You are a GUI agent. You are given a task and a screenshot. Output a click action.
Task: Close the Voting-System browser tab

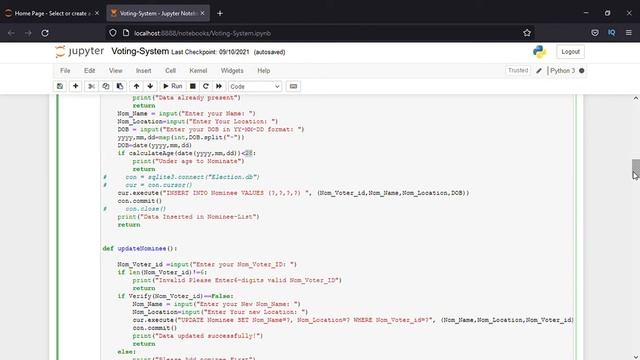[202, 13]
